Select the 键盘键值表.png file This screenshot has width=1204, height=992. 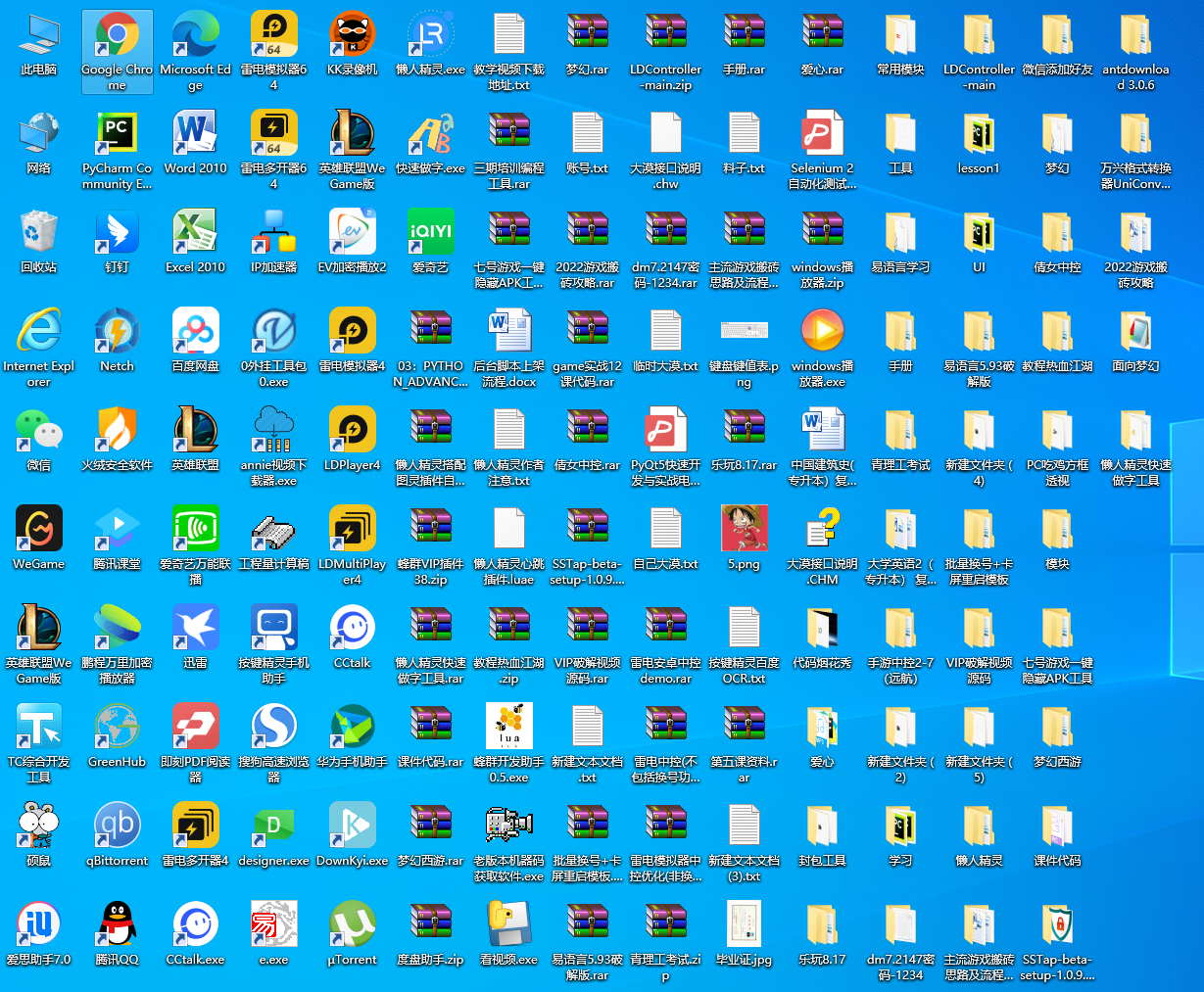coord(745,349)
